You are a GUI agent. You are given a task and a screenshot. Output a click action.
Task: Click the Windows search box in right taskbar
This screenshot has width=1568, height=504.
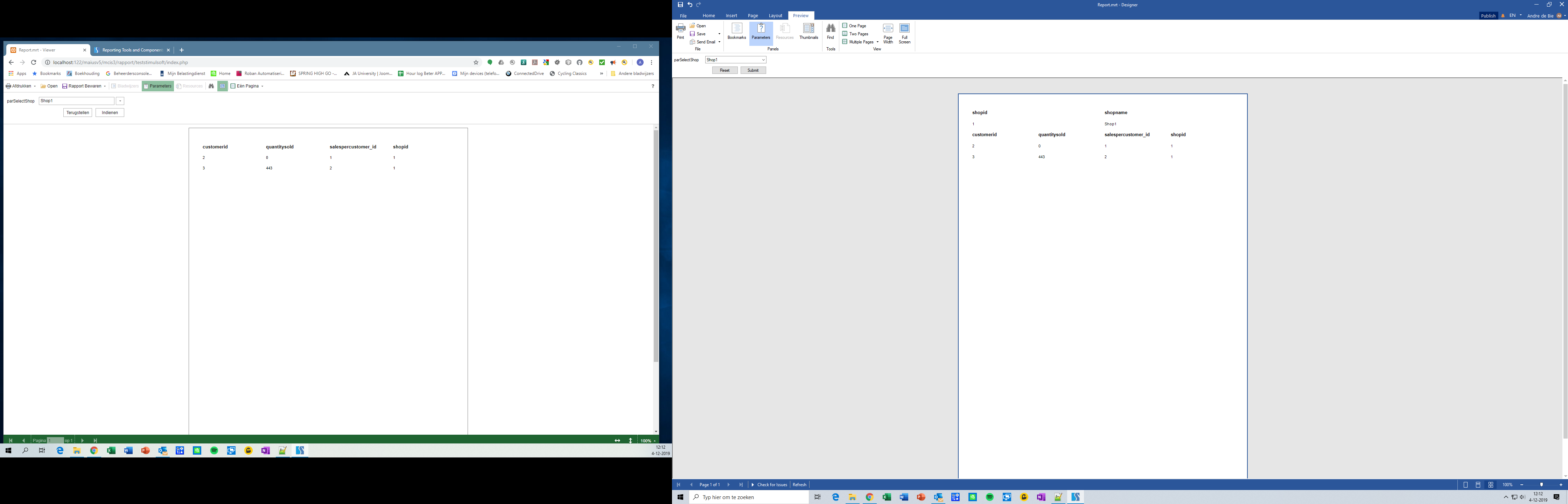coord(749,497)
